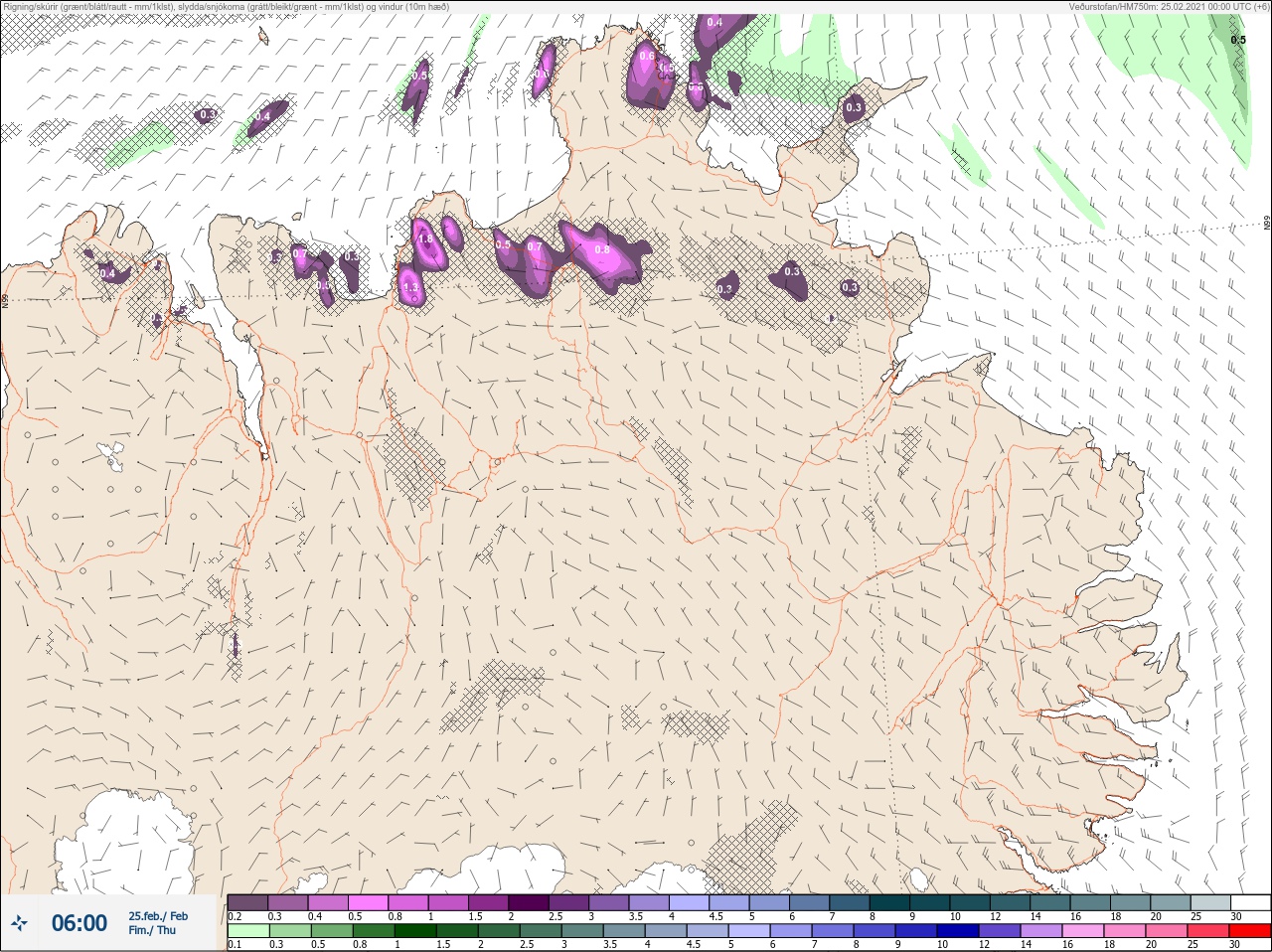Screen dimensions: 1272x952
Task: Click the 1.3 precipitation value on the map
Action: click(x=410, y=287)
